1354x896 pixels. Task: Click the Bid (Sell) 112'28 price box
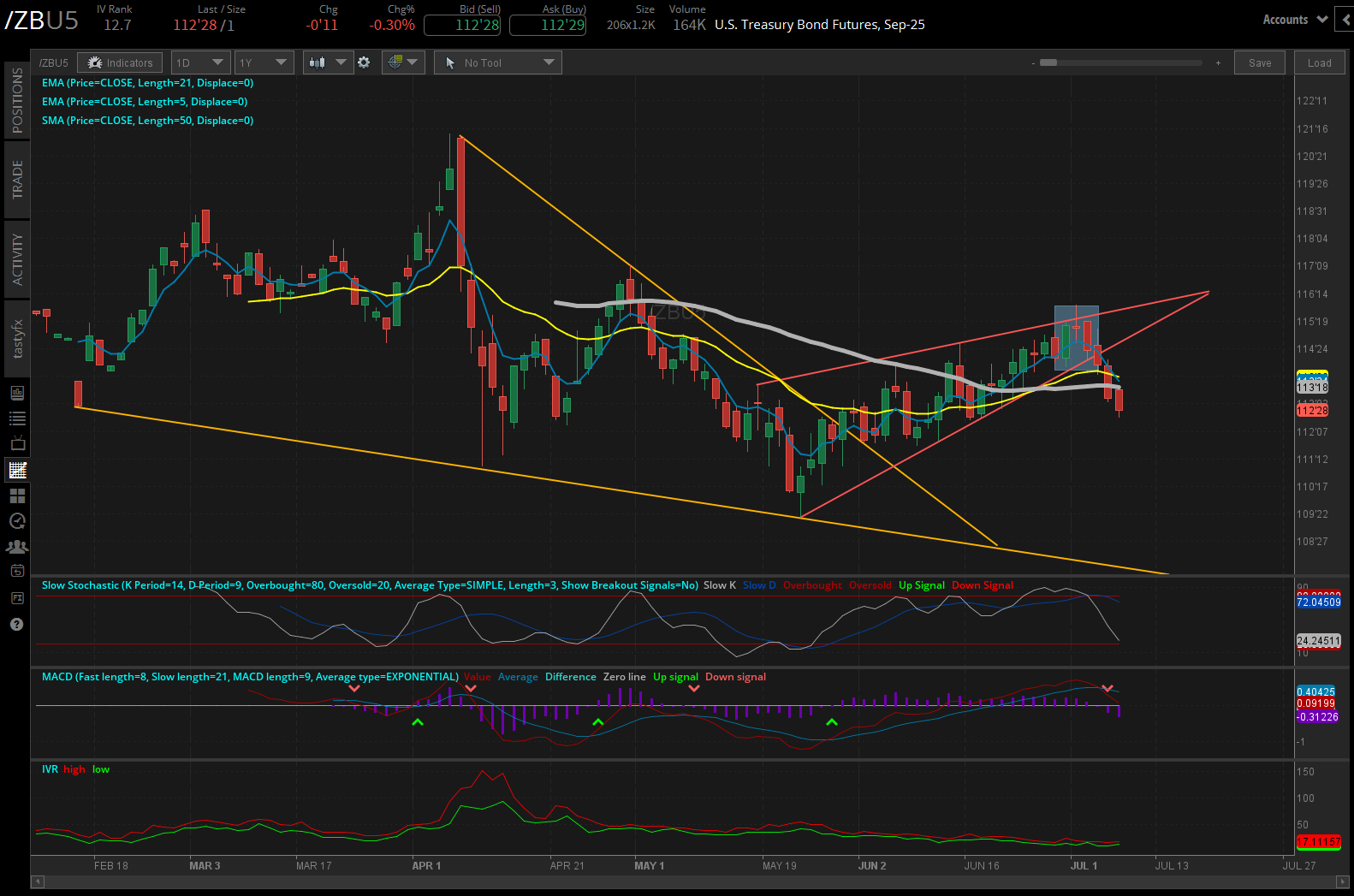[462, 25]
